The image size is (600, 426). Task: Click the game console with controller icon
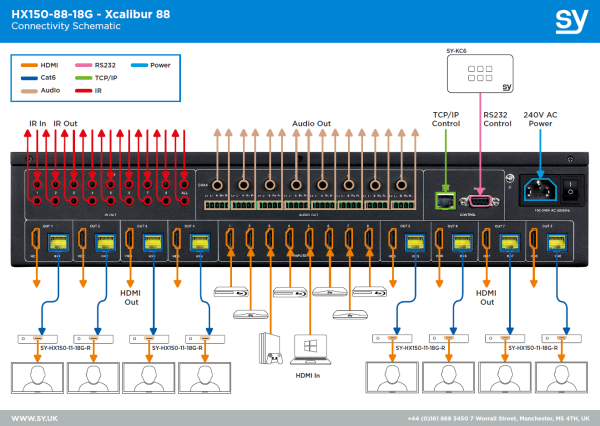coord(271,348)
